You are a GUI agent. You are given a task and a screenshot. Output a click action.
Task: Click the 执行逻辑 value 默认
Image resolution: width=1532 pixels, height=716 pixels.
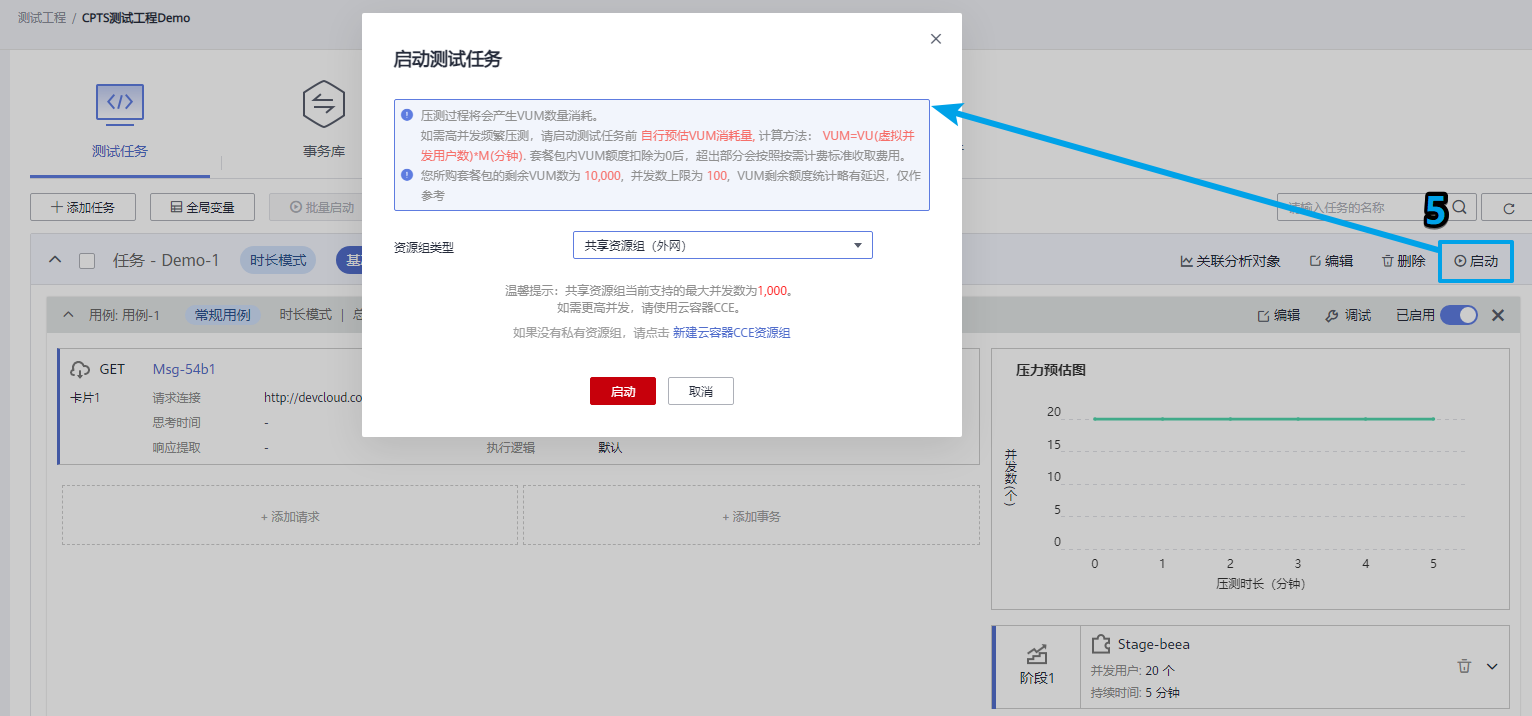[x=610, y=448]
